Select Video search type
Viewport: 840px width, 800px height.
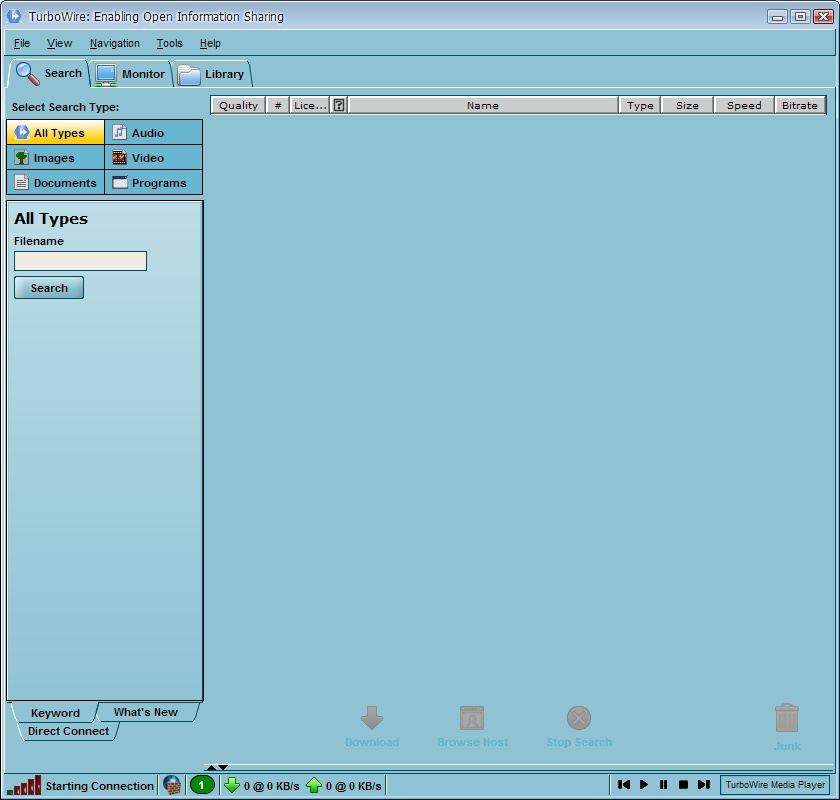154,158
